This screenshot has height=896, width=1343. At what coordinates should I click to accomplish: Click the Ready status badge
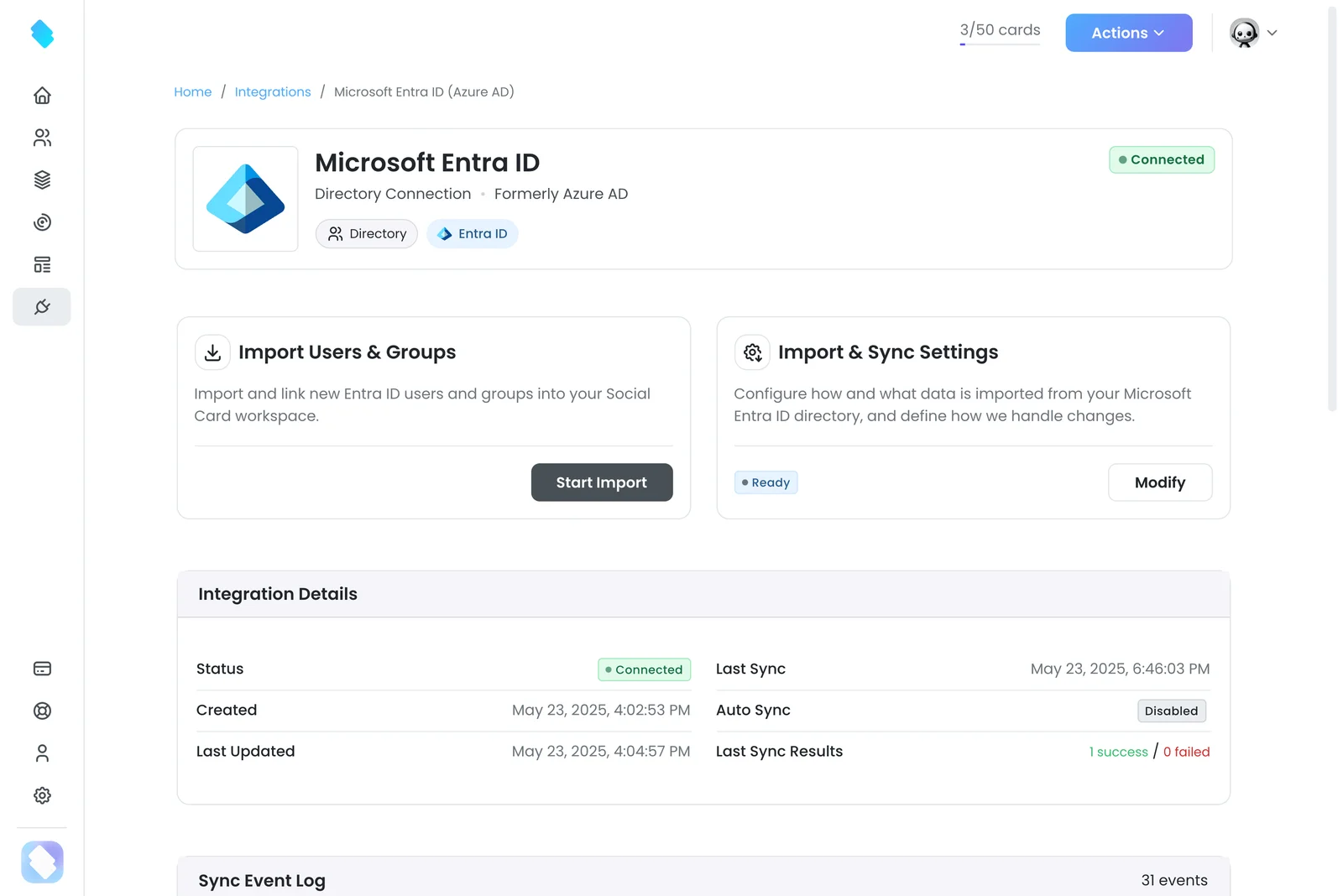pos(766,482)
